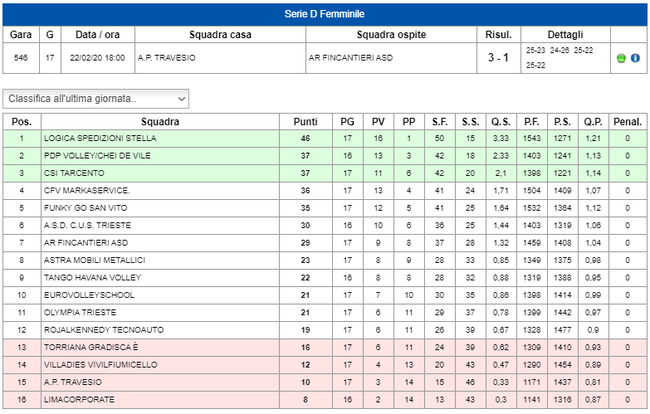Click the Serie D Femminile title bar

pyautogui.click(x=325, y=14)
